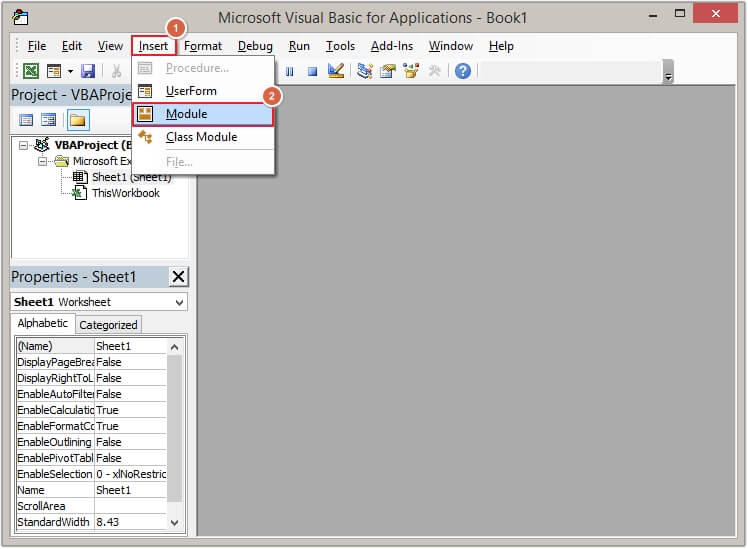Click the View Code icon in Project panel

(27, 121)
